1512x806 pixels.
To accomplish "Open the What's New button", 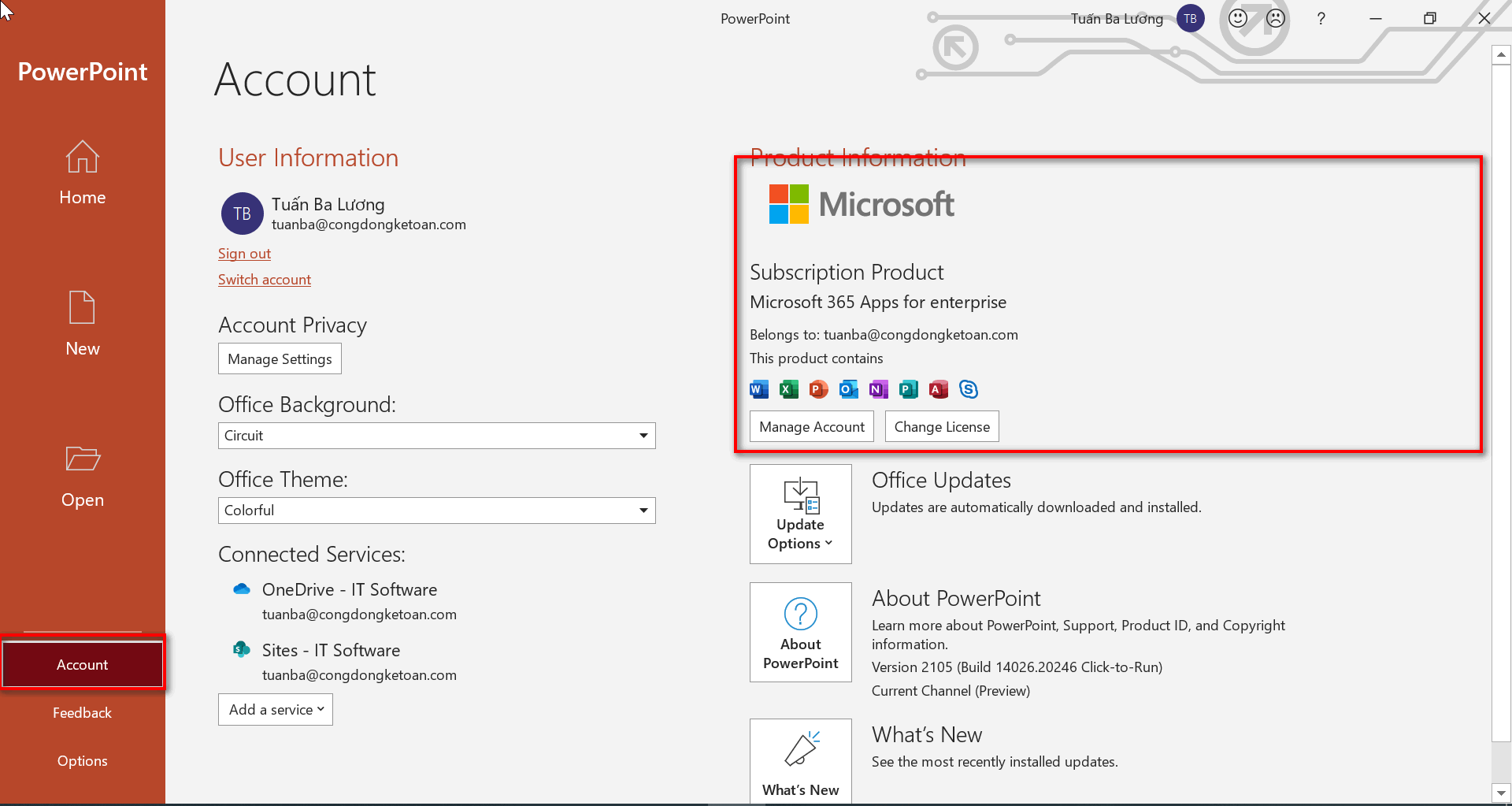I will click(801, 761).
